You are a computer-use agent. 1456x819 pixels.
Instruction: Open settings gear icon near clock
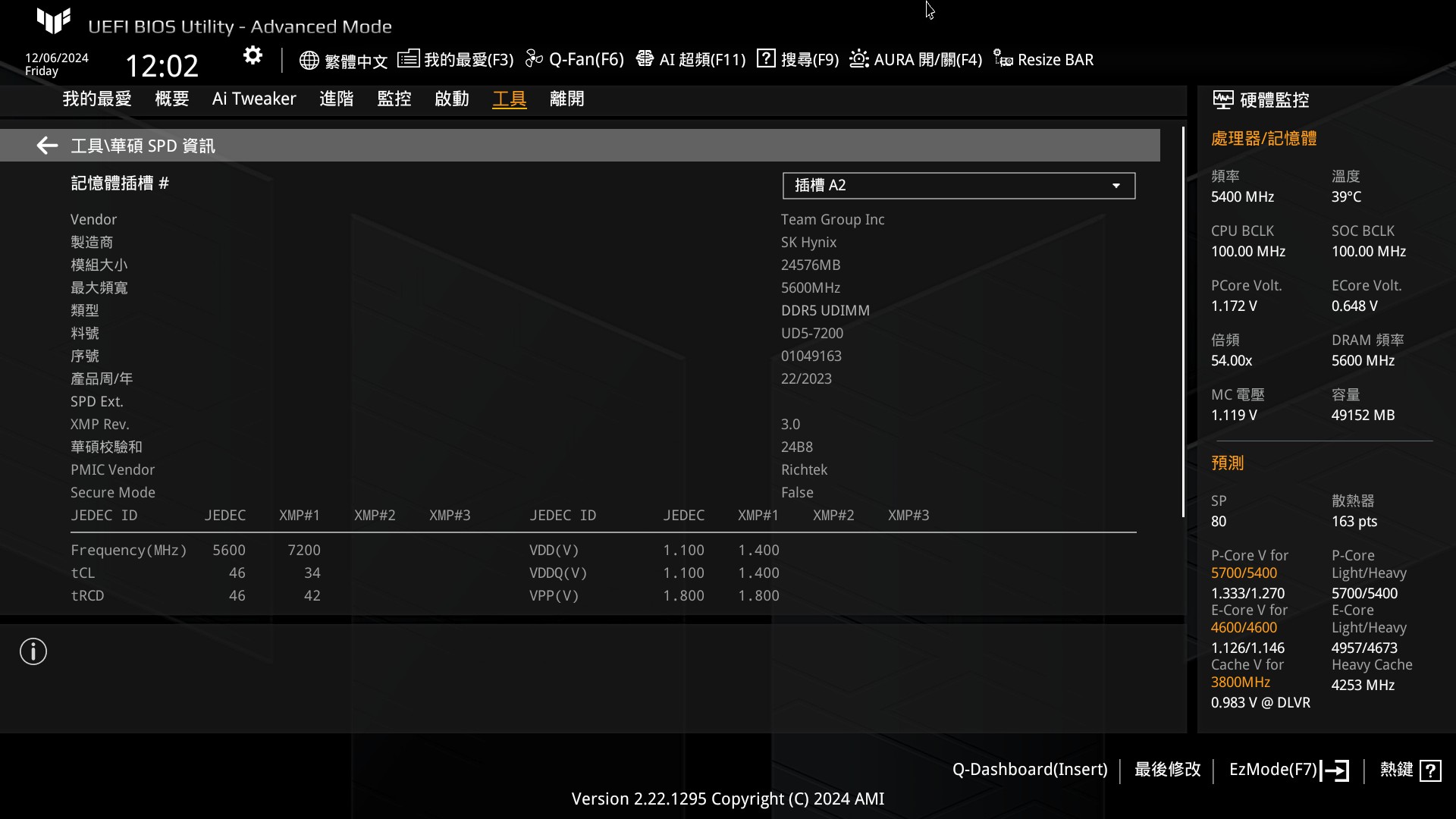coord(253,55)
